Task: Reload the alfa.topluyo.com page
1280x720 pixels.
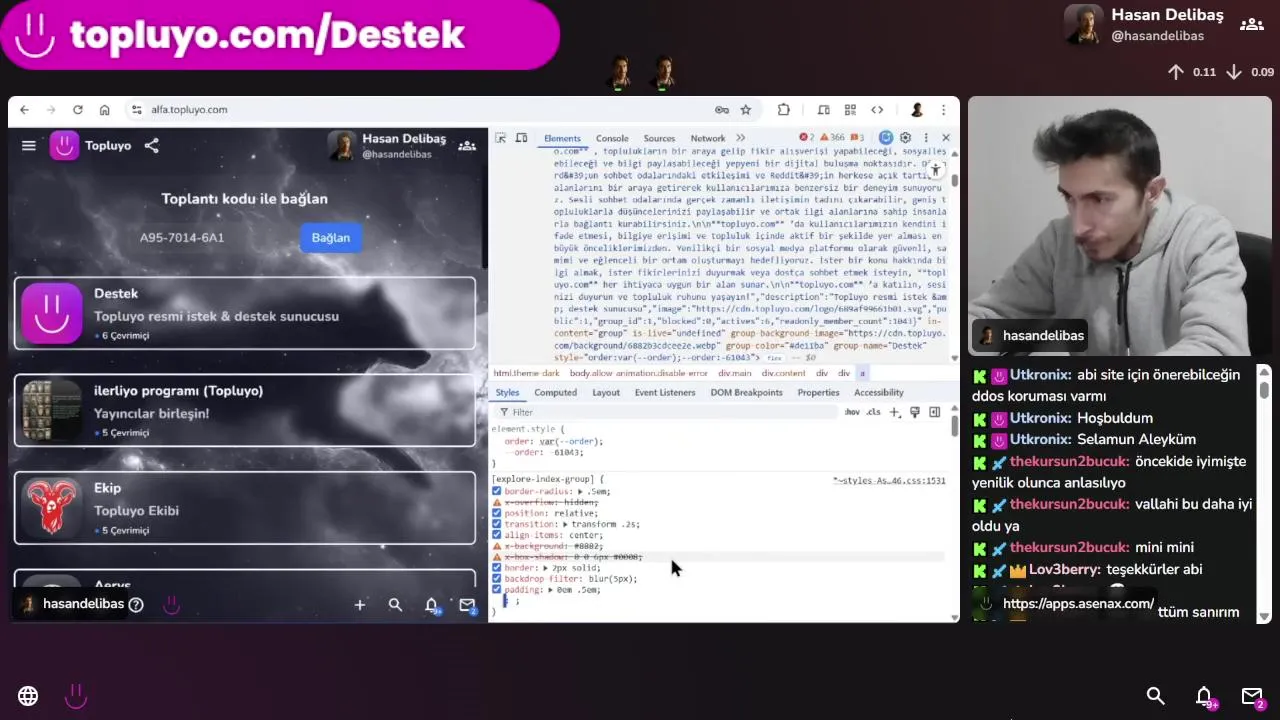Action: [x=77, y=110]
